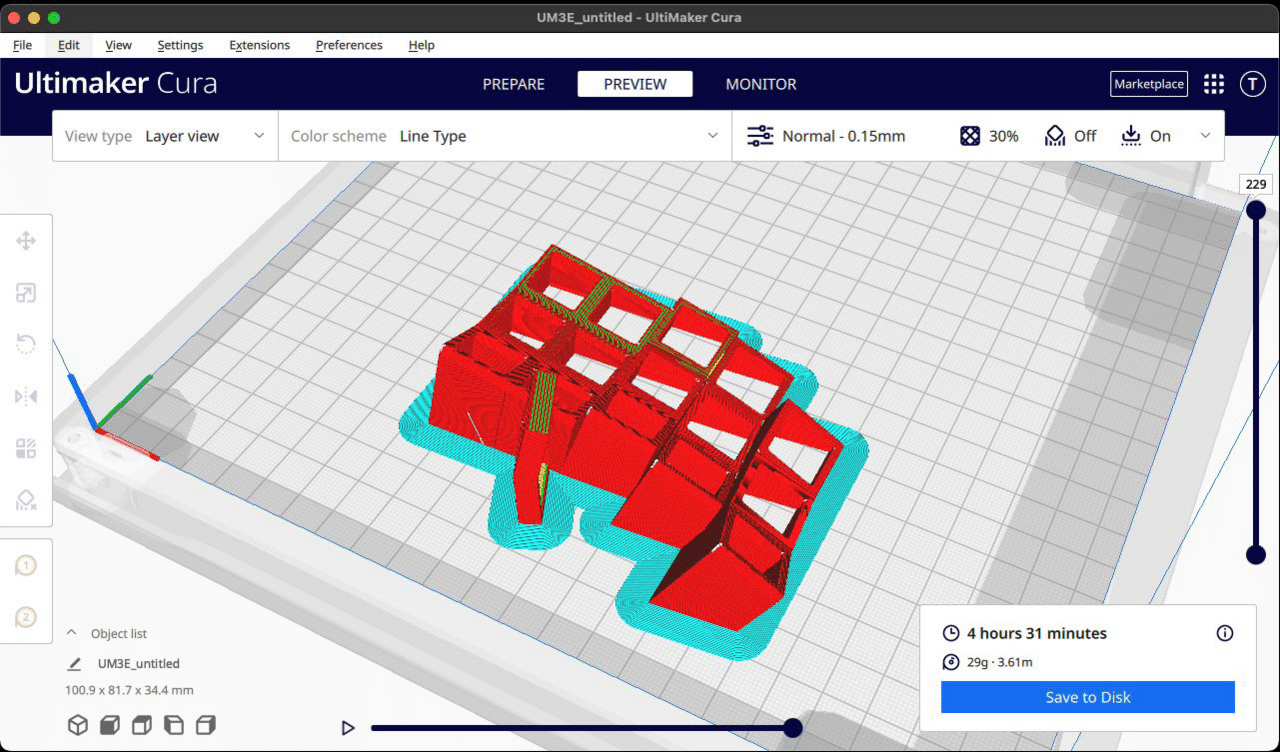Click the '29g · 3.61m' material usage
The width and height of the screenshot is (1280, 752).
1000,662
